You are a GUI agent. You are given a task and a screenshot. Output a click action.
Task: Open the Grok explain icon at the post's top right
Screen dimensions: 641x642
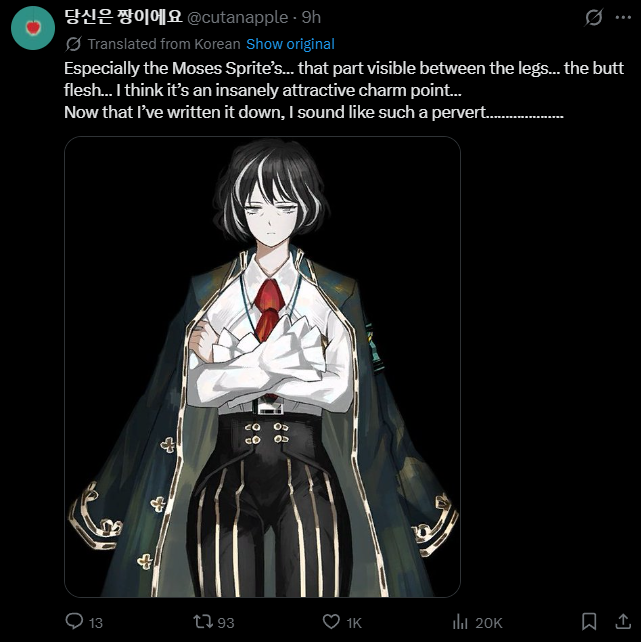tap(593, 18)
